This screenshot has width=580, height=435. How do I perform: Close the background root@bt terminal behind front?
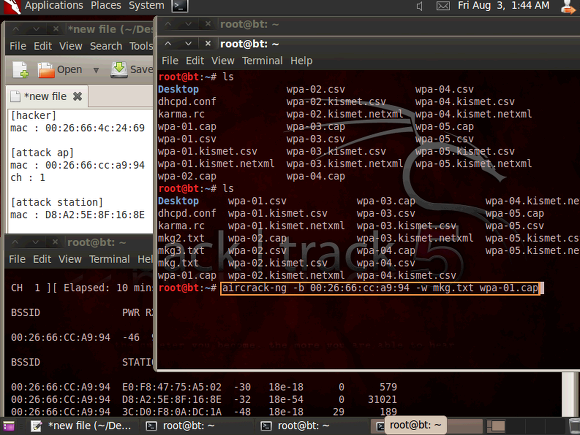(208, 24)
